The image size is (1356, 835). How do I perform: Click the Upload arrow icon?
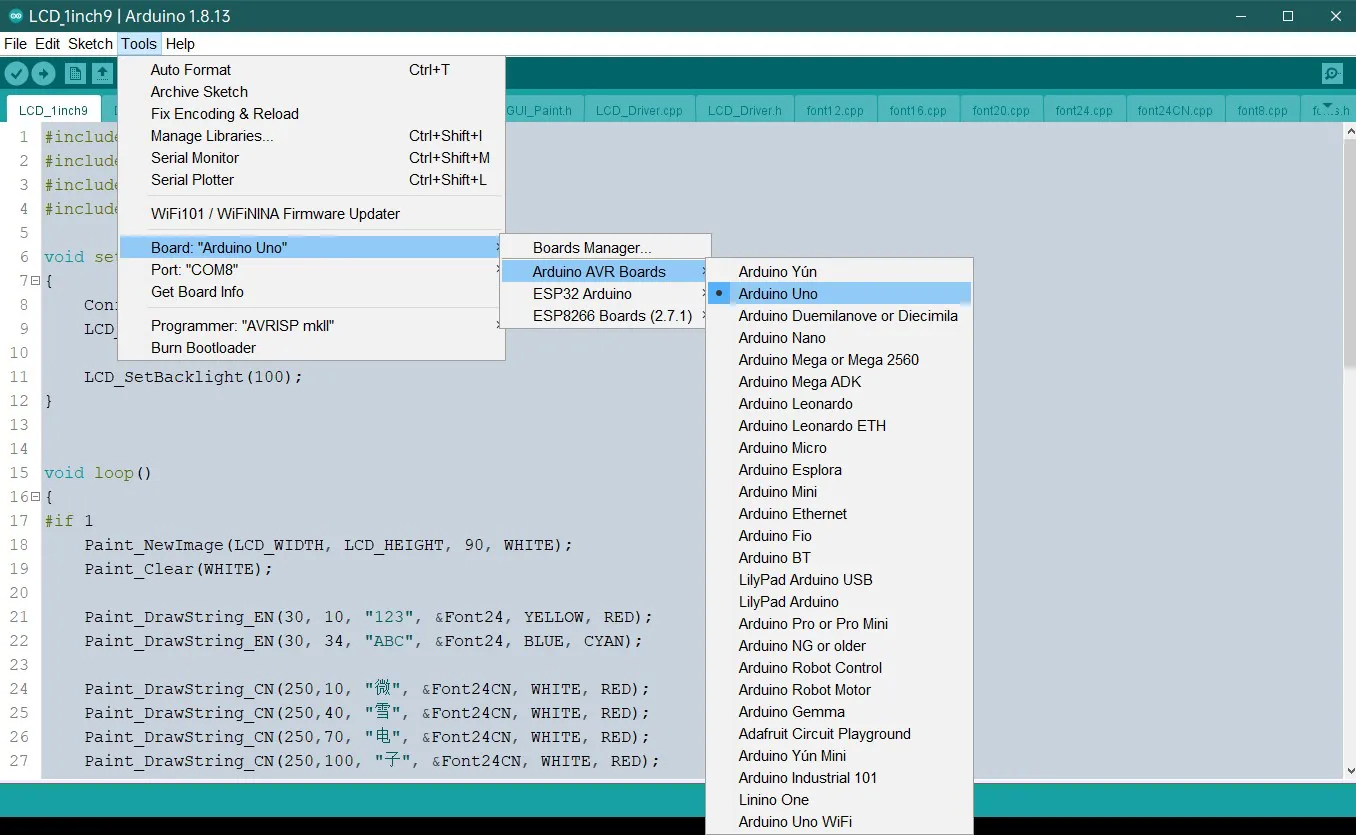pos(43,73)
